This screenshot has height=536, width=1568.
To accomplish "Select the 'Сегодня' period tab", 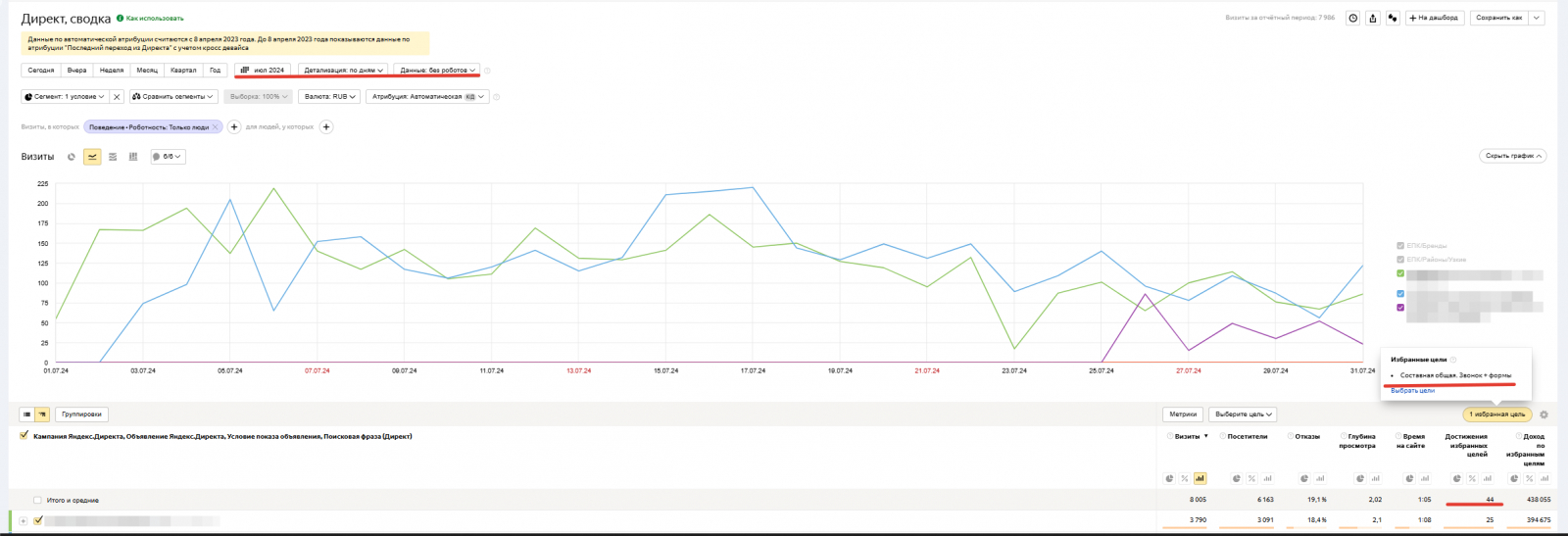I will tap(41, 71).
